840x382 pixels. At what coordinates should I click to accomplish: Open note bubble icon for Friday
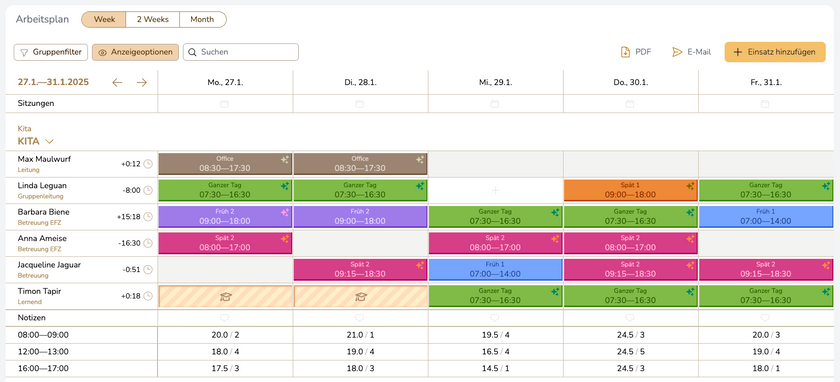[x=765, y=318]
